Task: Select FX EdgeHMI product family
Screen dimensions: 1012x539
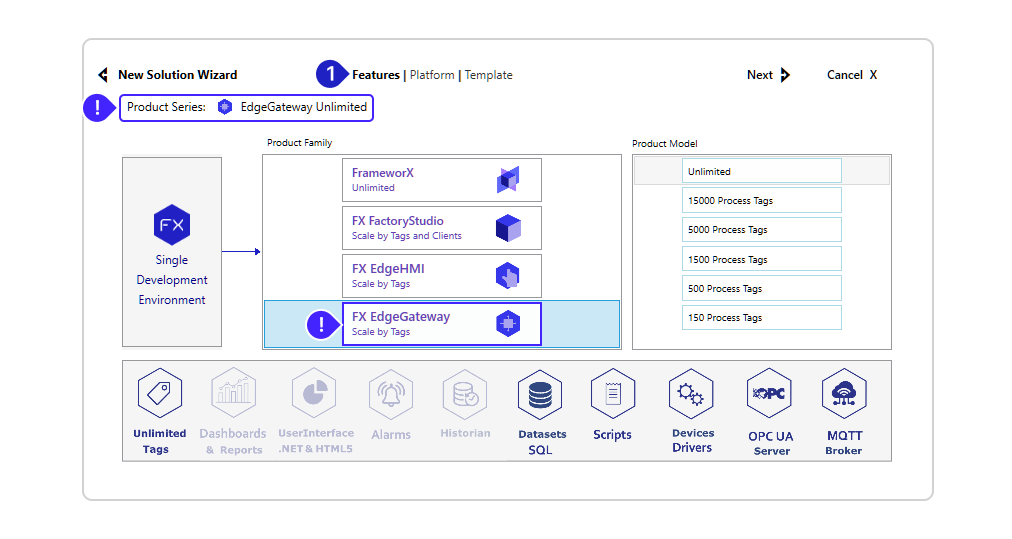Action: [441, 276]
